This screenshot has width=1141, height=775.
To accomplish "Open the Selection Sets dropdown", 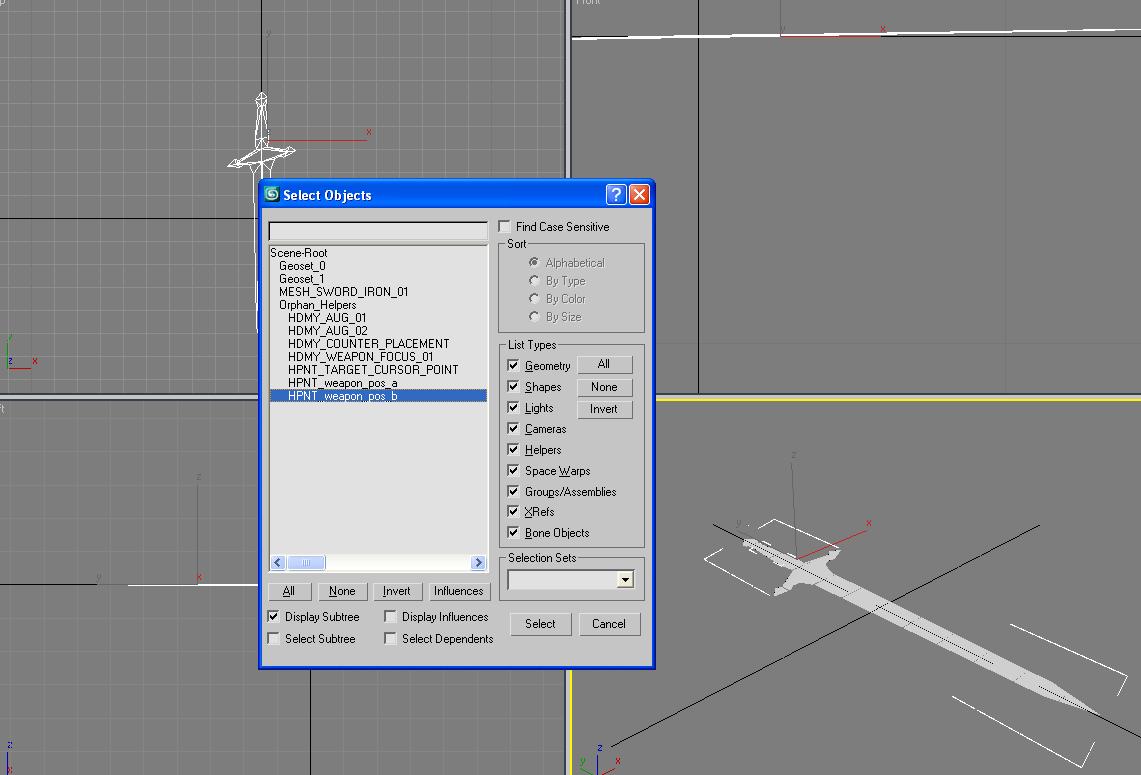I will tap(625, 580).
